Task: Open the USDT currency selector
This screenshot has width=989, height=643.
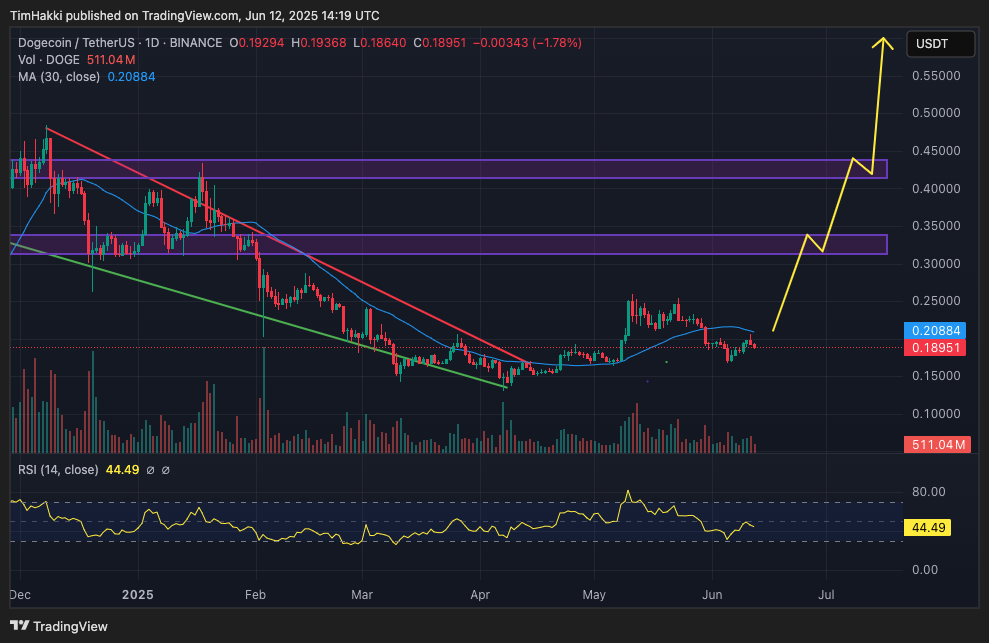Action: click(940, 44)
